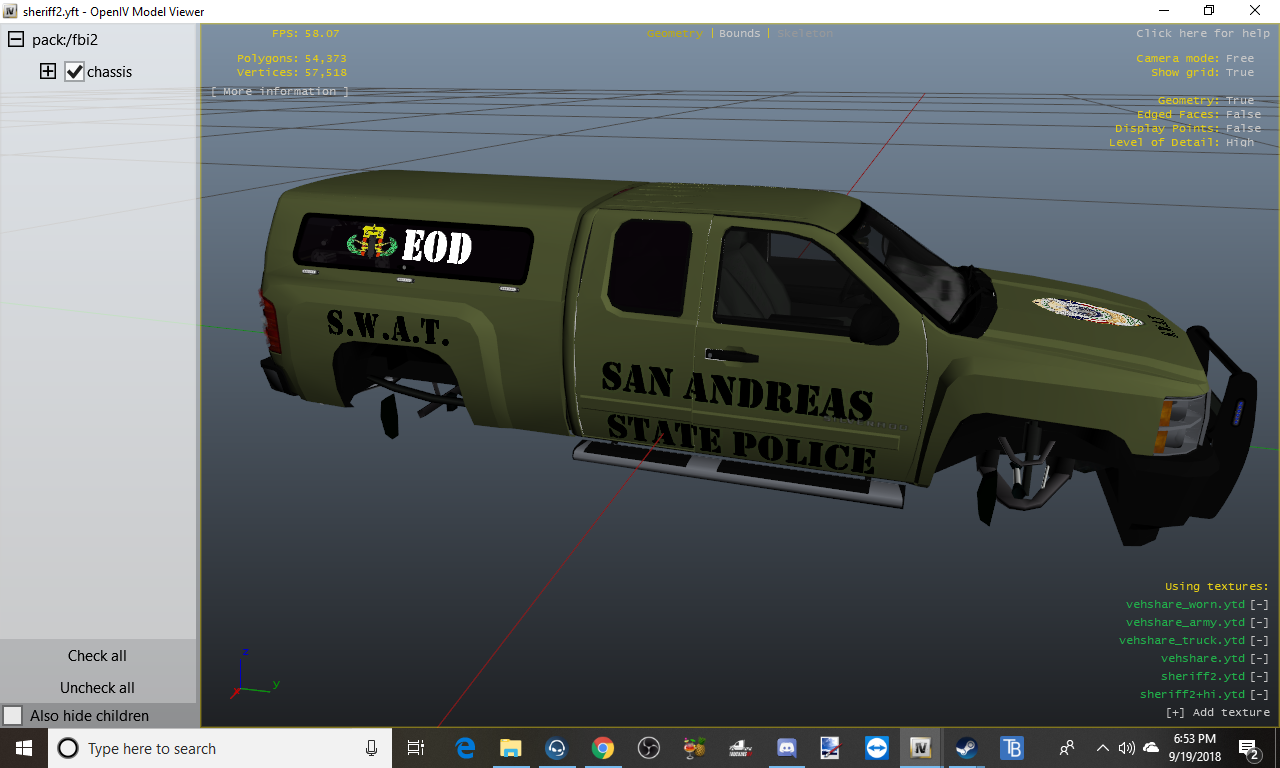Open File Explorer from the taskbar
1280x768 pixels.
click(511, 748)
